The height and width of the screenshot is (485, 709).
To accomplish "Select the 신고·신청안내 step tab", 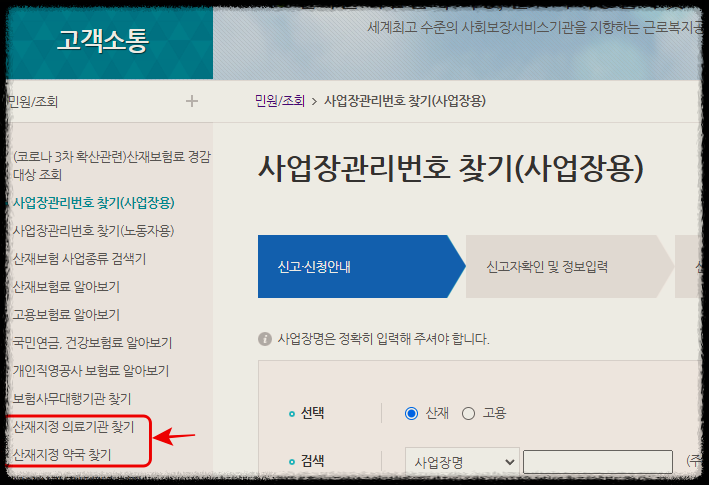I will (361, 266).
